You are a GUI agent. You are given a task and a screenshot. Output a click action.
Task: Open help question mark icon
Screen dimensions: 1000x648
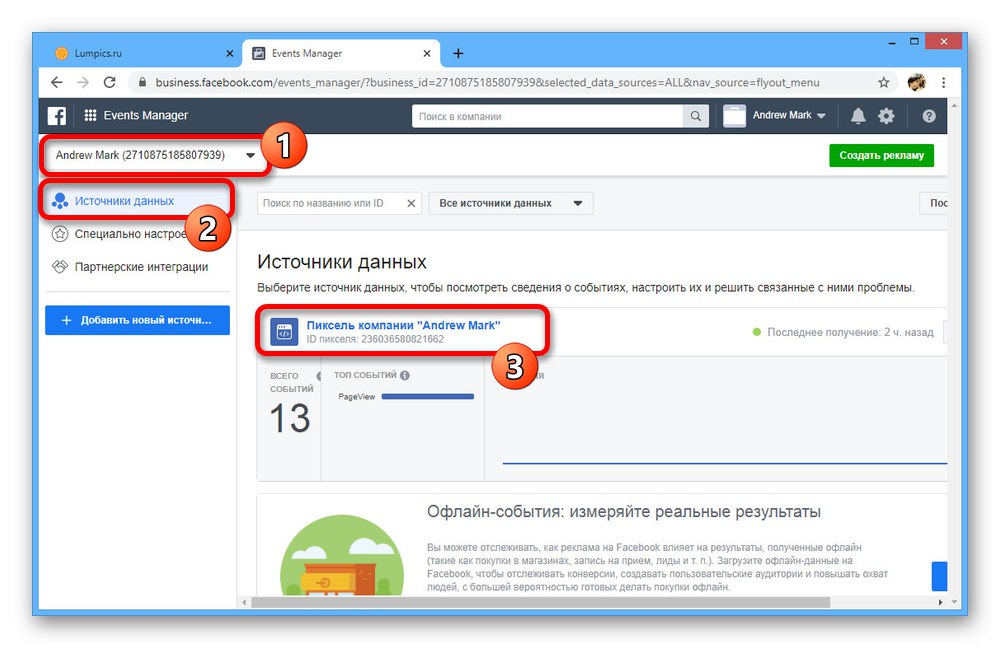(x=929, y=115)
